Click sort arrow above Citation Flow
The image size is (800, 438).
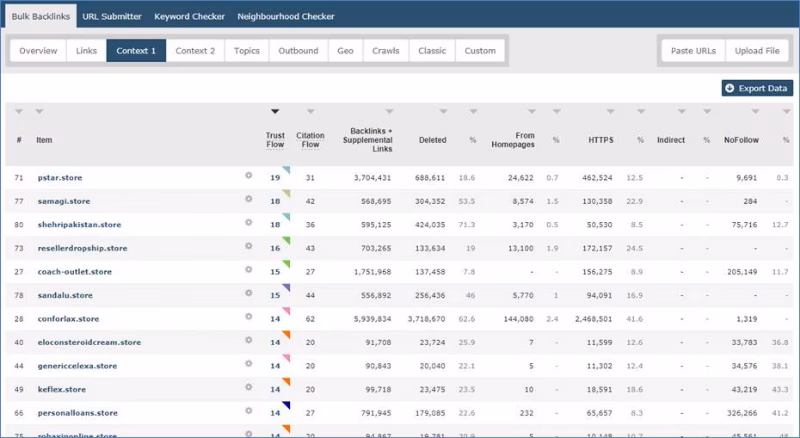(x=311, y=112)
